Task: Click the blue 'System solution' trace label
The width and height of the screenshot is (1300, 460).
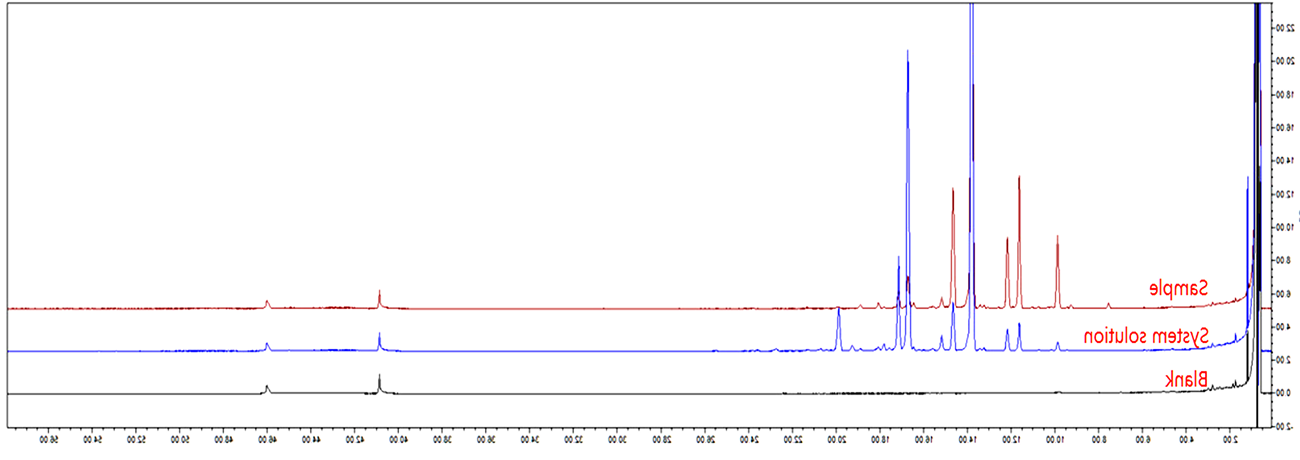Action: [1147, 336]
